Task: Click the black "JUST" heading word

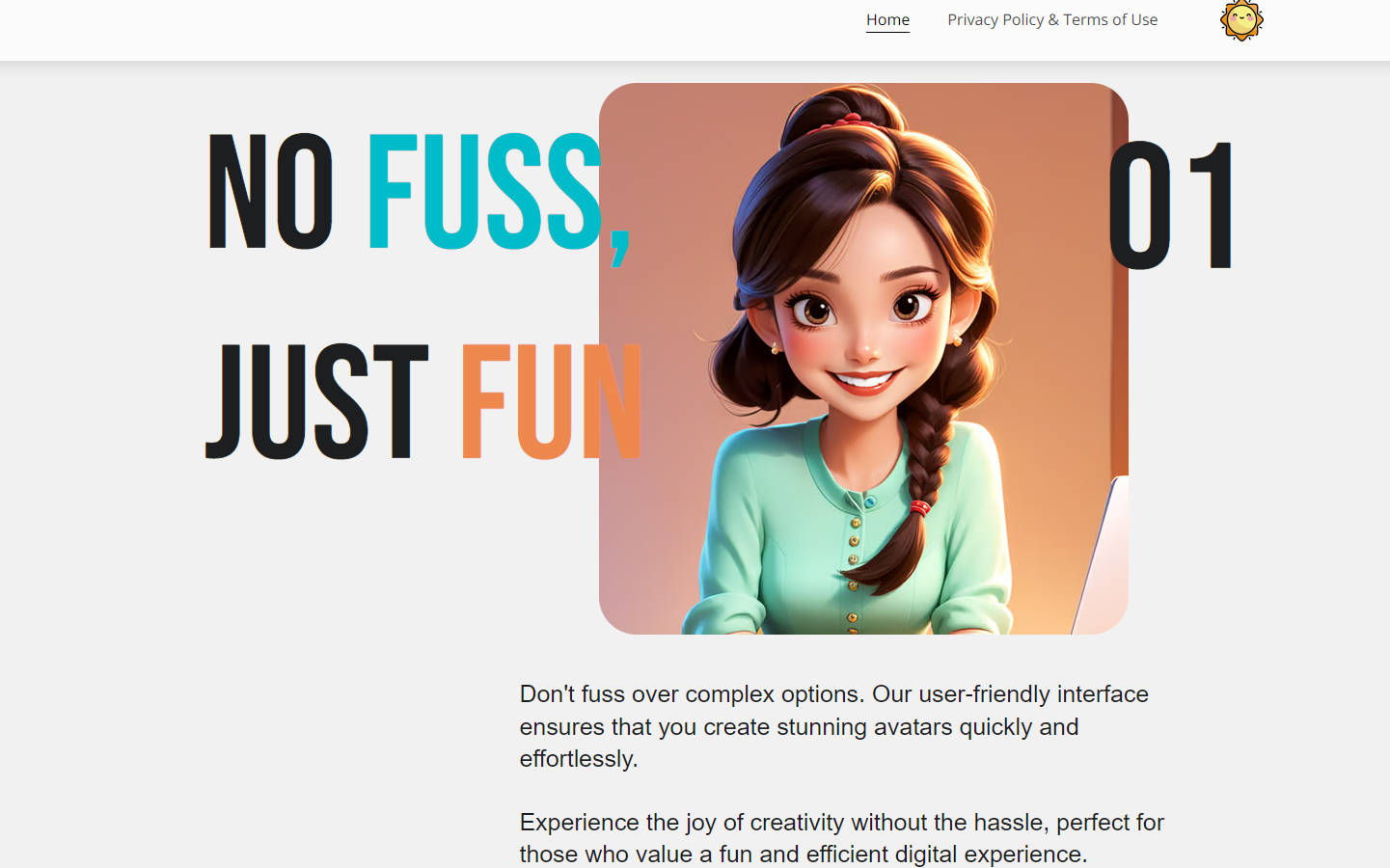Action: [x=316, y=400]
